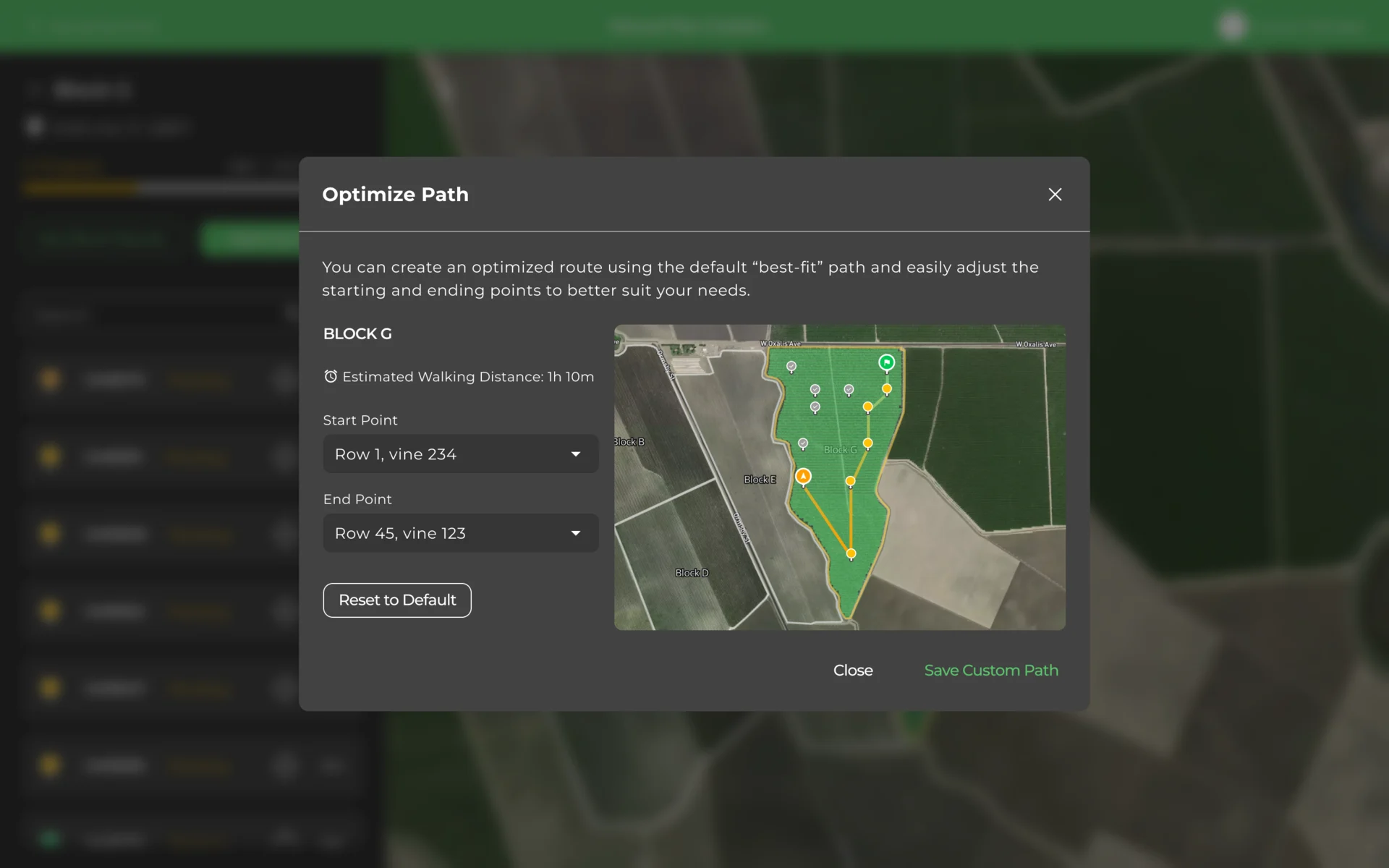Click the Optimize Path dialog title
The width and height of the screenshot is (1389, 868).
point(395,195)
